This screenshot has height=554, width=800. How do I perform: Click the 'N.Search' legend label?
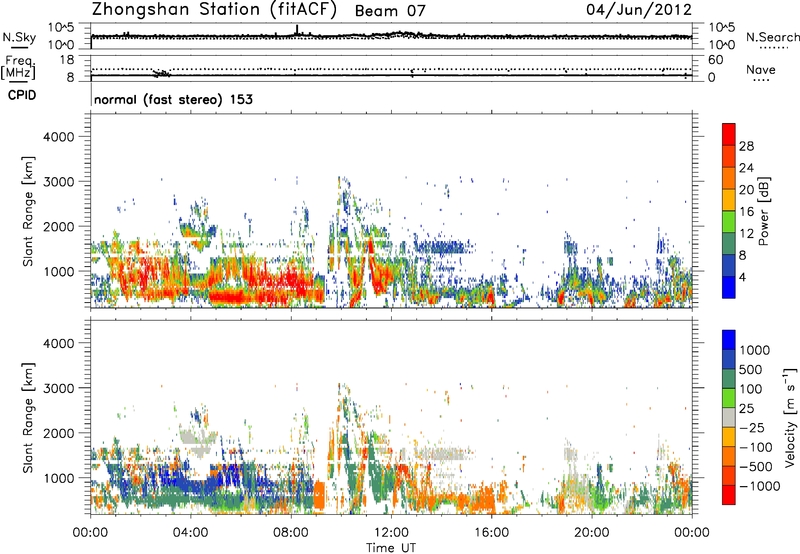[772, 37]
